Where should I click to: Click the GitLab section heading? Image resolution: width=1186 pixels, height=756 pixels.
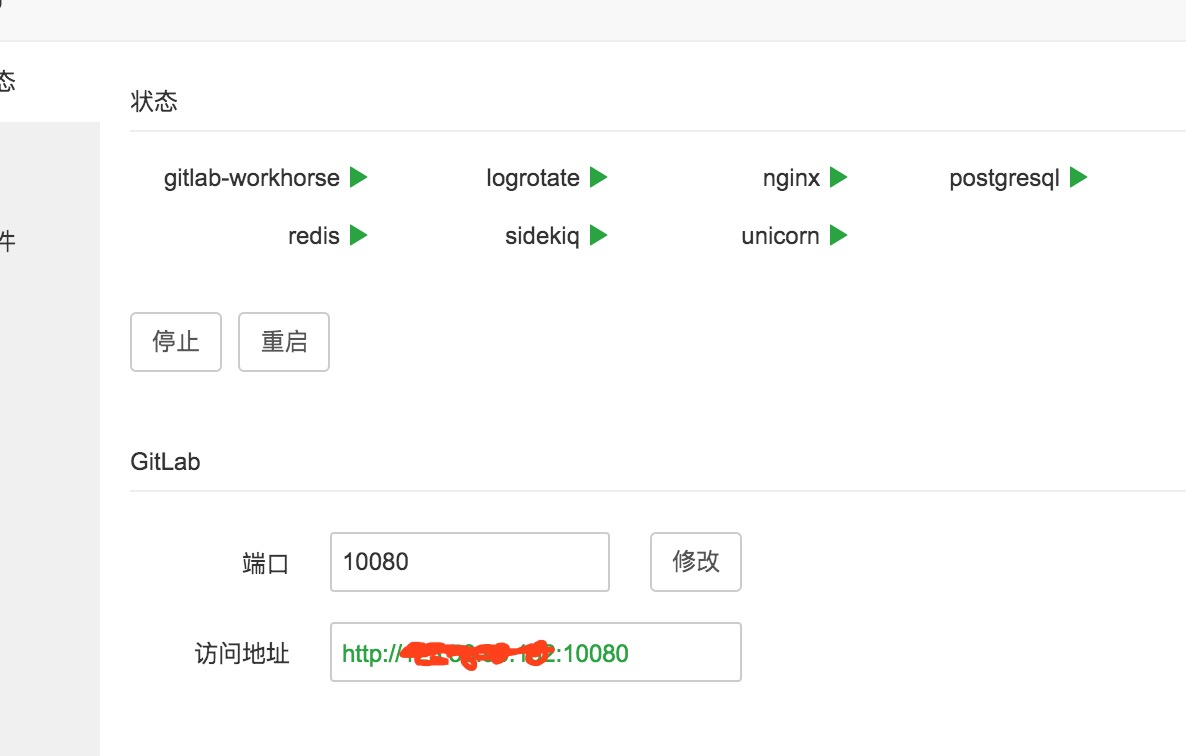pyautogui.click(x=165, y=461)
